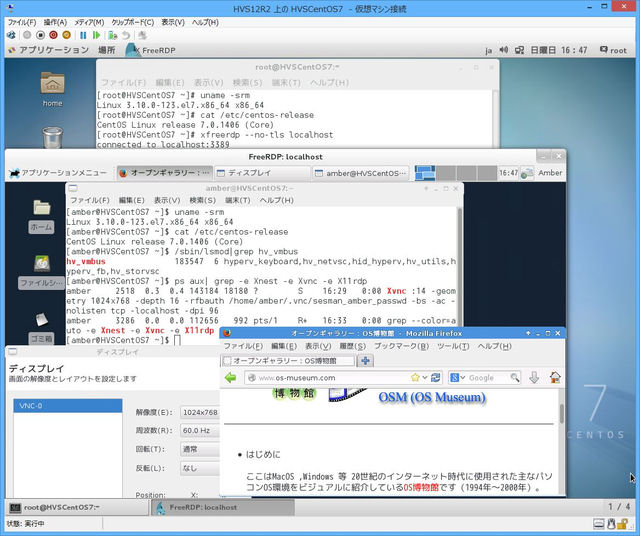Open 端末(T) menu in amber terminal
Viewport: 640px width, 536px height.
238,200
